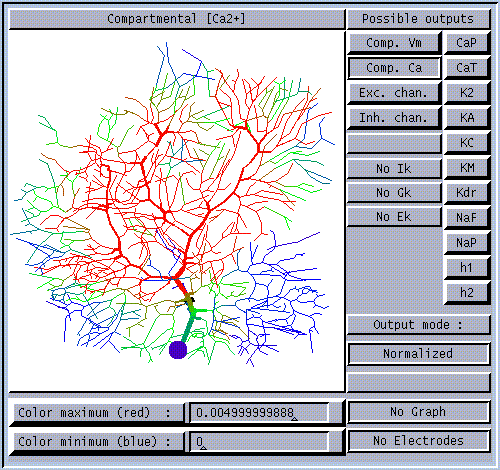Choose the Inh. chan. output
Image resolution: width=500 pixels, height=470 pixels.
pyautogui.click(x=394, y=118)
